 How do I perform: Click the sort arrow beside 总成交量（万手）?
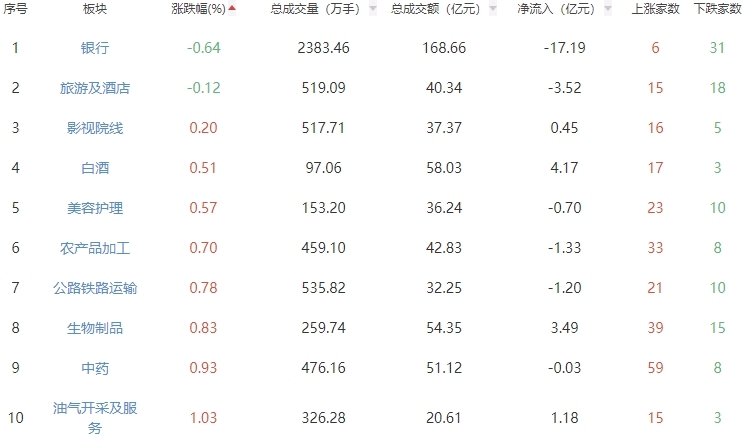click(x=373, y=9)
